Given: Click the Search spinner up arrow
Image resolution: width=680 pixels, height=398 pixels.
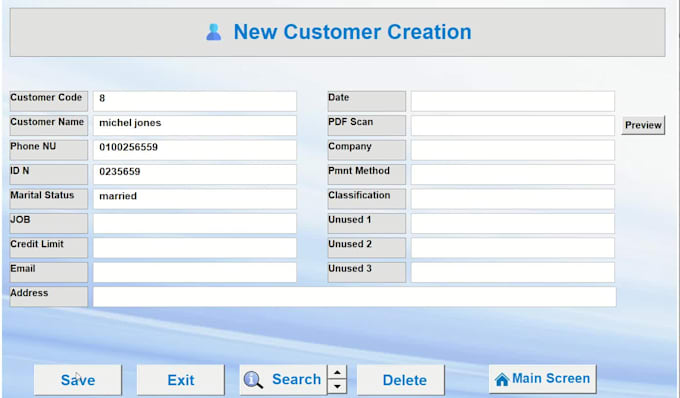Looking at the screenshot, I should pyautogui.click(x=337, y=373).
